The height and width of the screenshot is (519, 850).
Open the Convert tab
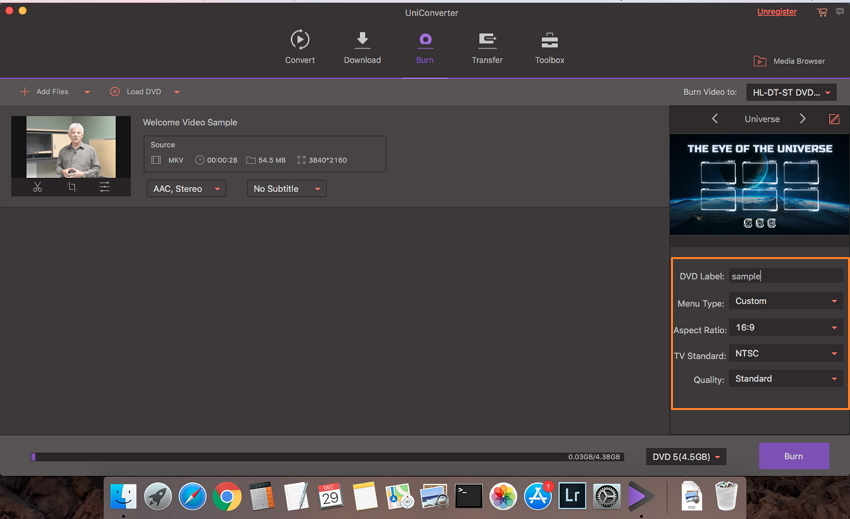tap(300, 47)
